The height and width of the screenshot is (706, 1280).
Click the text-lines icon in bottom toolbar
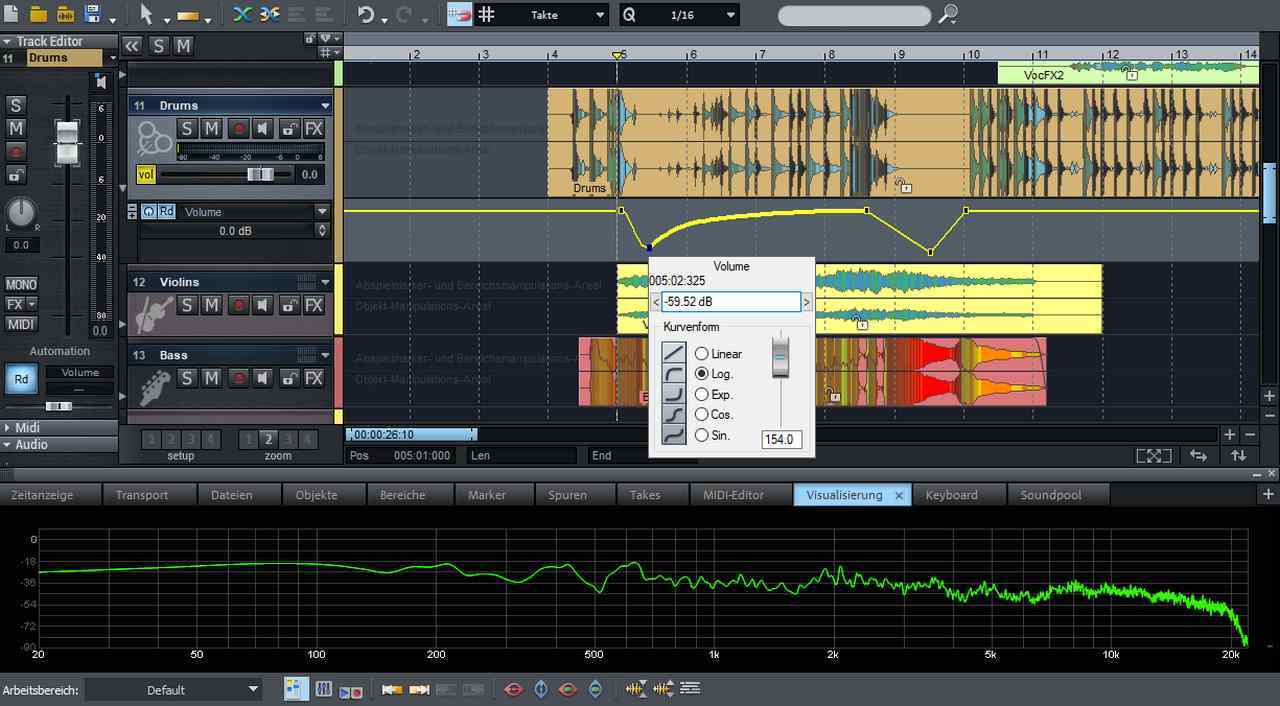tap(689, 688)
